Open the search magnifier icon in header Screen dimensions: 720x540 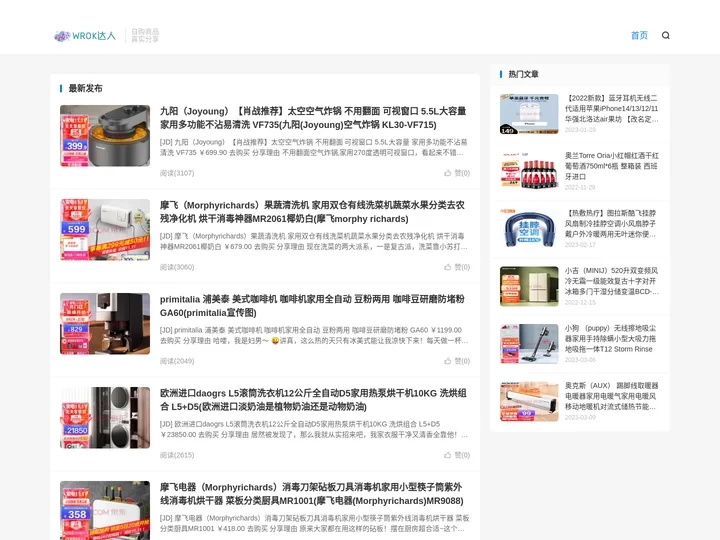point(665,35)
